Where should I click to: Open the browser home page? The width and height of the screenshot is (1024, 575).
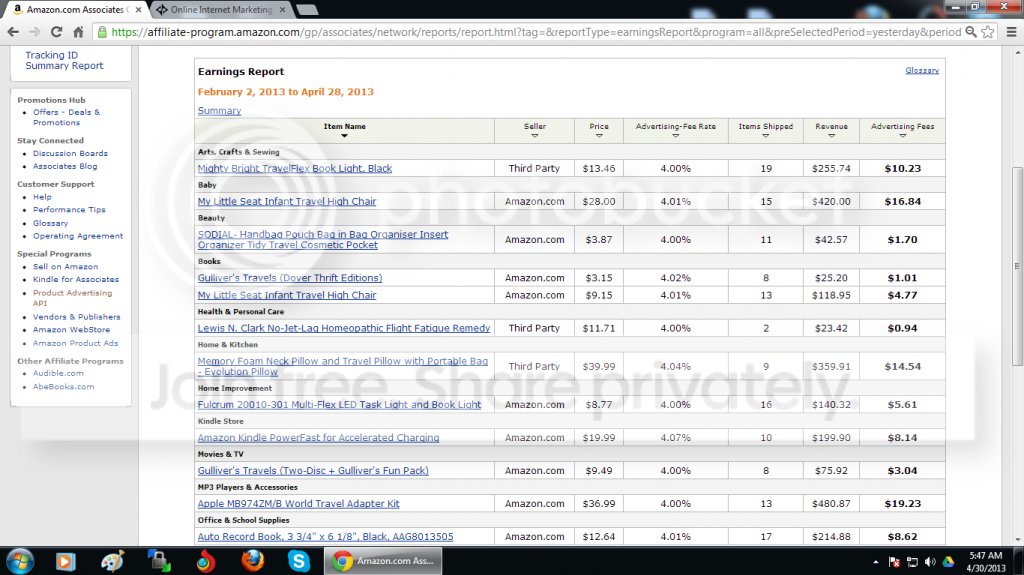(x=78, y=31)
